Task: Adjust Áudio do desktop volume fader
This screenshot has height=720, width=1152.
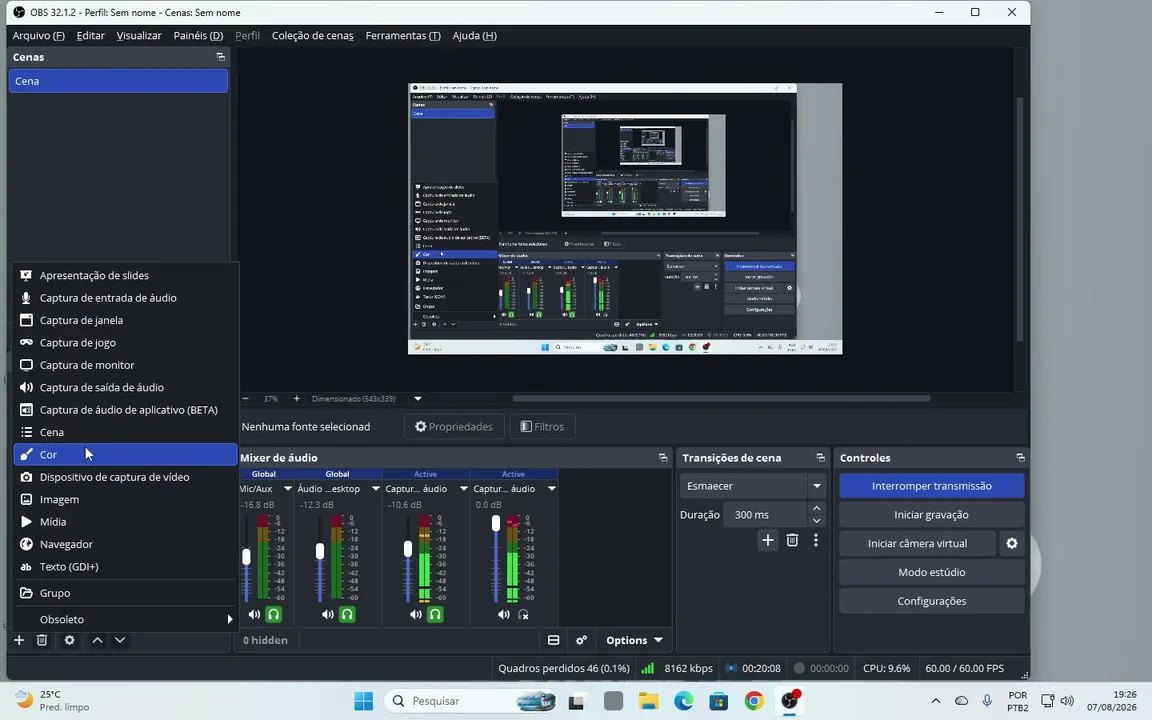Action: tap(320, 551)
